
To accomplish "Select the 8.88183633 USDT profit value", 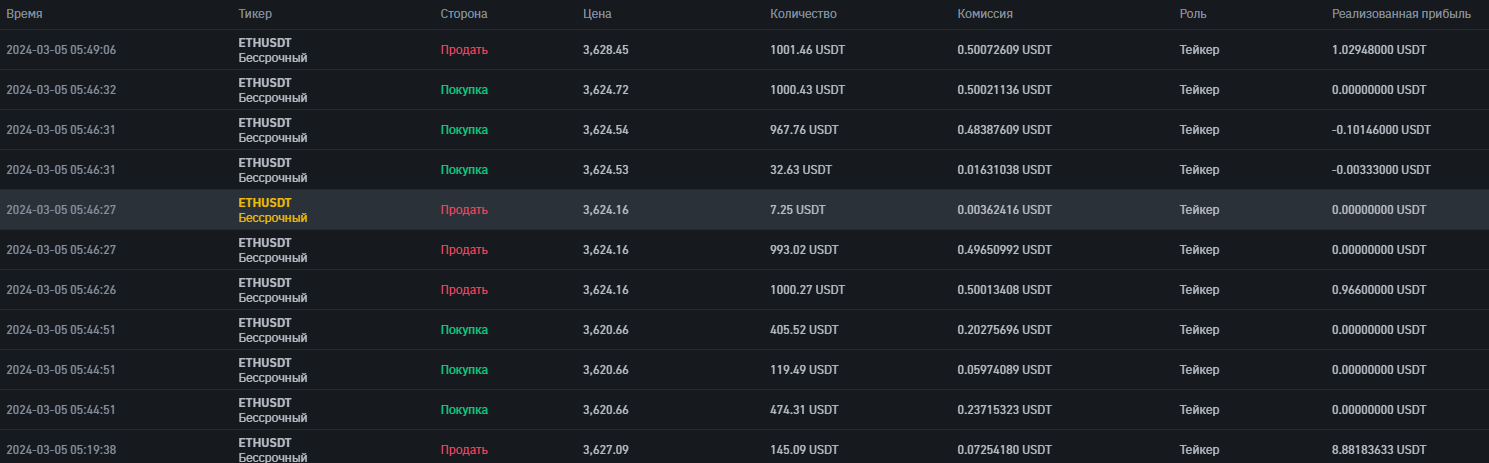I will pyautogui.click(x=1379, y=450).
